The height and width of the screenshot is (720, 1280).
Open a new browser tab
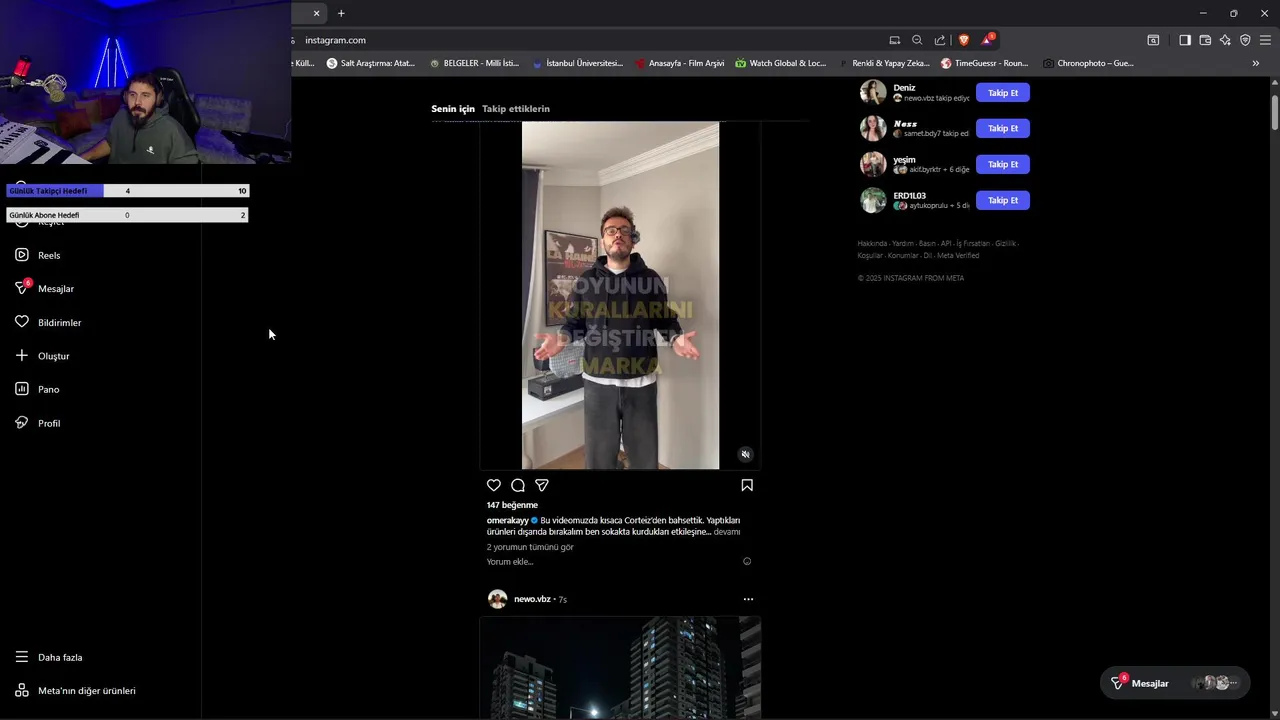(x=341, y=13)
